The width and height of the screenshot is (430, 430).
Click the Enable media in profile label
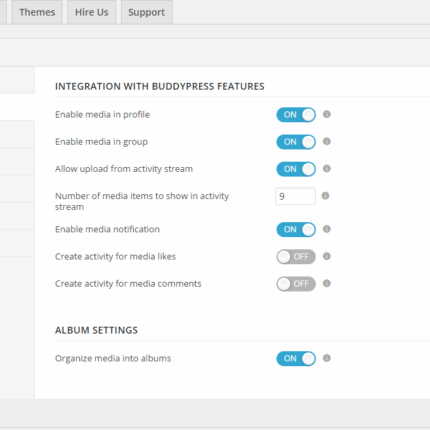[x=103, y=115]
